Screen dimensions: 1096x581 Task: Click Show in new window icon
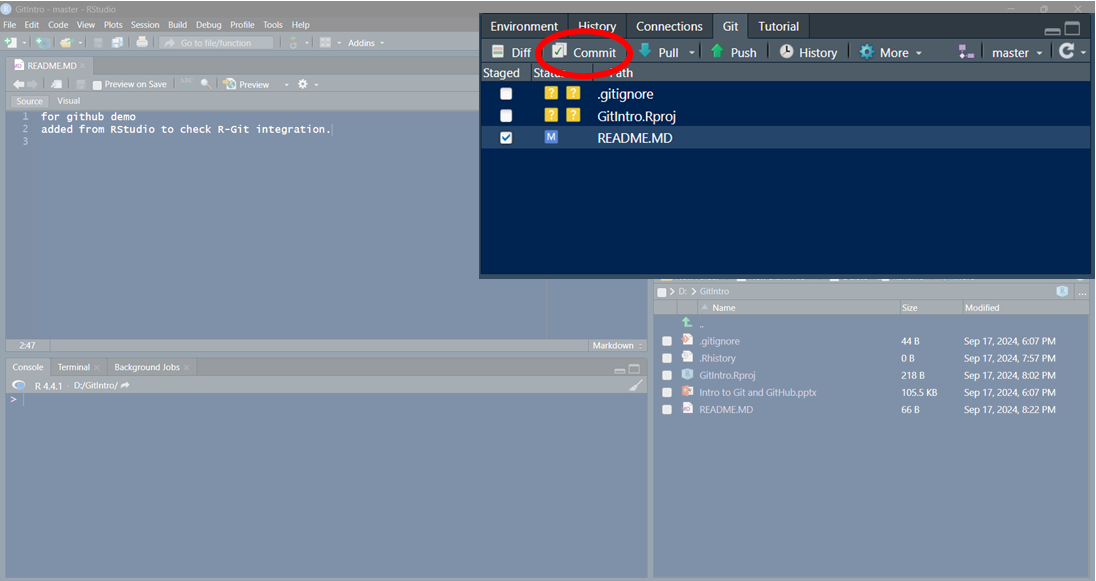pos(57,84)
